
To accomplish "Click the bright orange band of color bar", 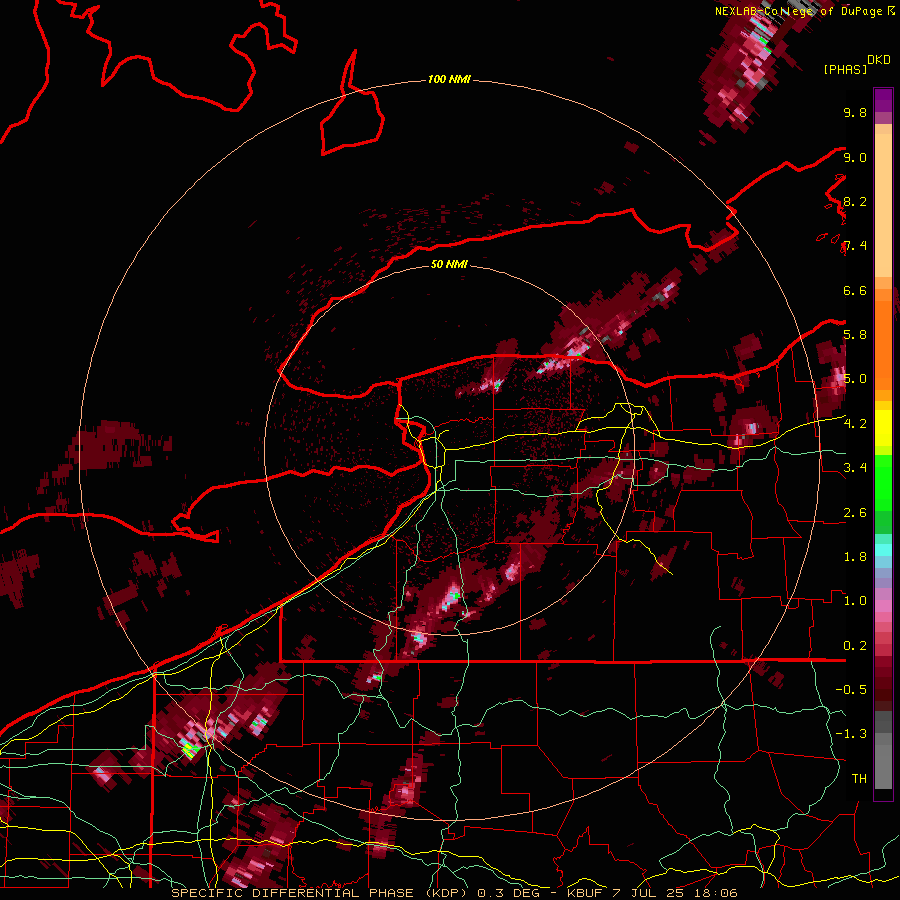I will [883, 344].
